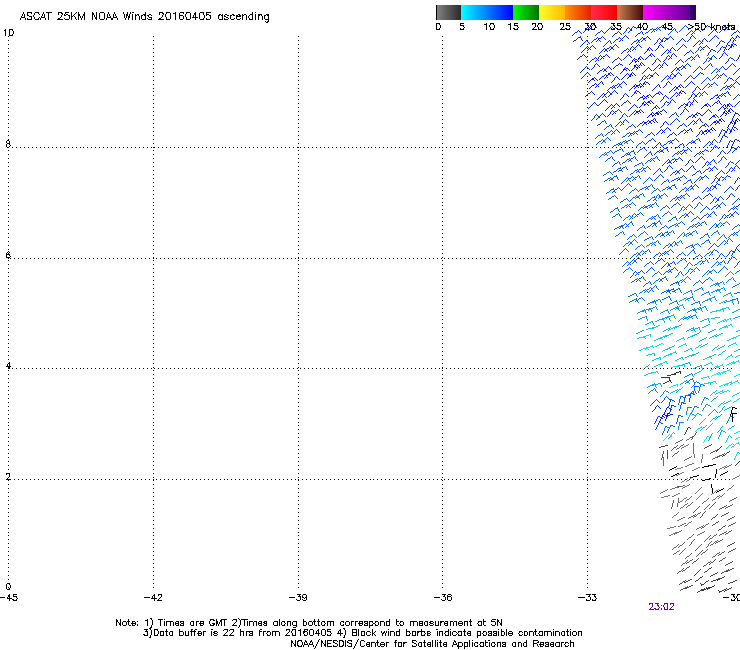Click the yellow 20–25 knots color segment
This screenshot has width=740, height=650.
(552, 12)
